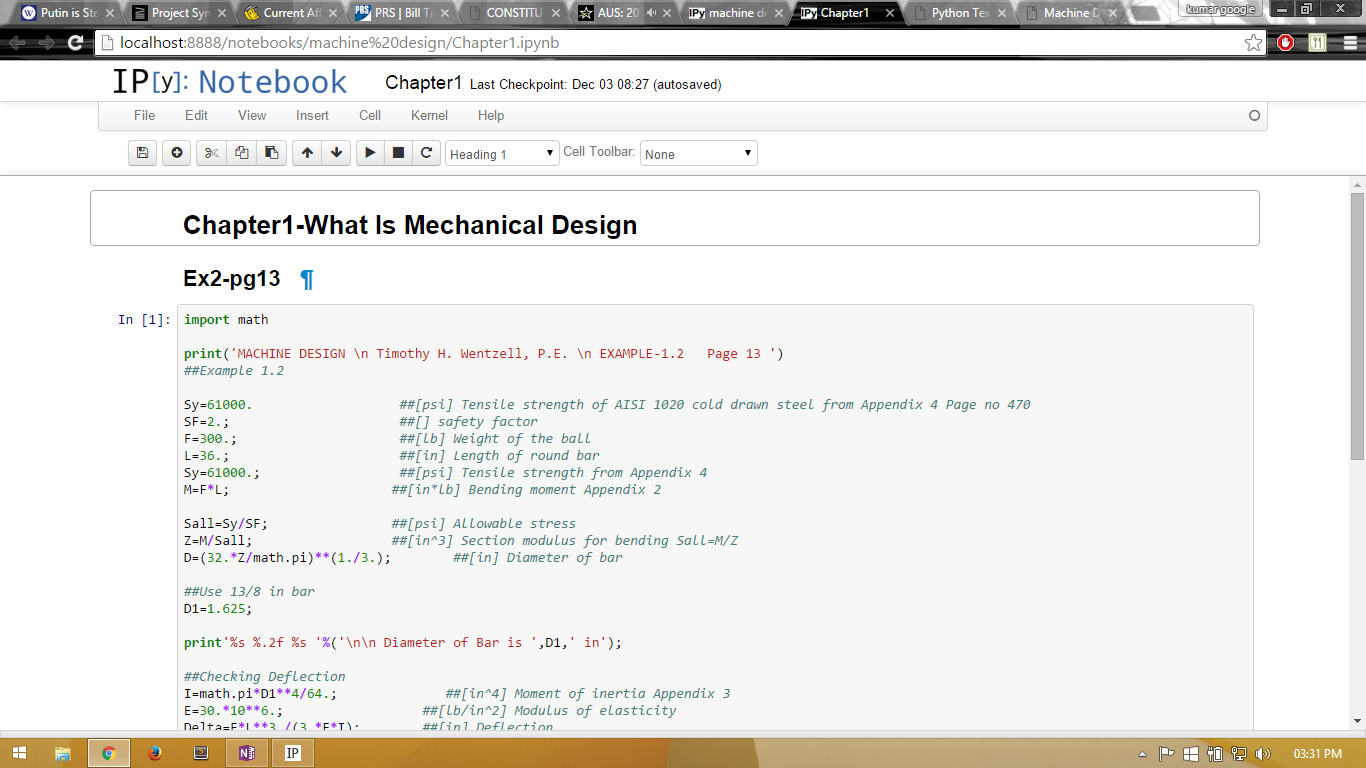Copy the selected cell from the toolbar
This screenshot has height=768, width=1366.
pyautogui.click(x=241, y=153)
